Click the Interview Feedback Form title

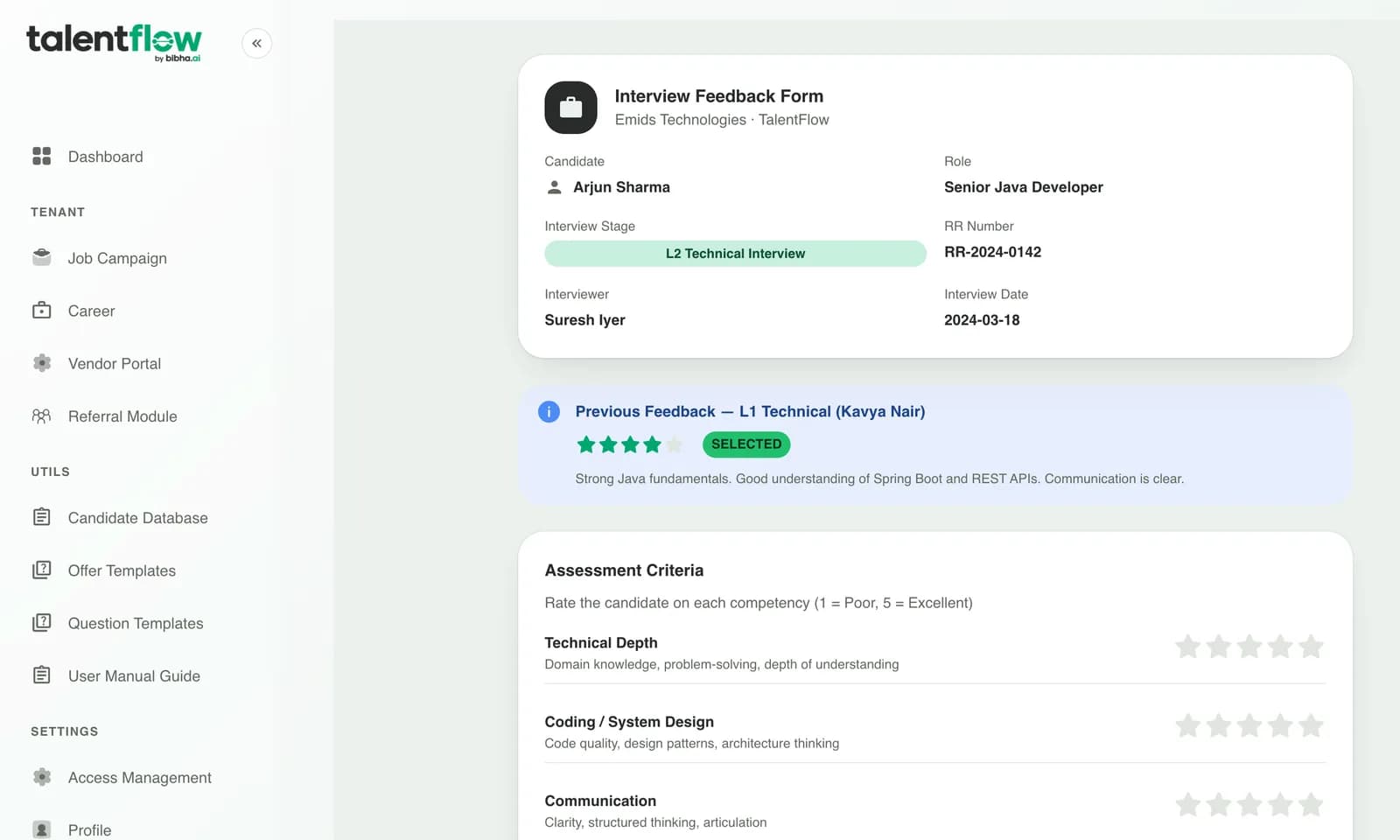point(718,96)
